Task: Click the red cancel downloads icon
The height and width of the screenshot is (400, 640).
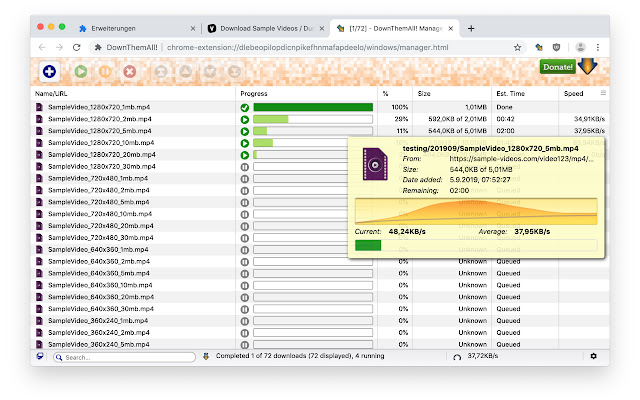Action: coord(130,71)
